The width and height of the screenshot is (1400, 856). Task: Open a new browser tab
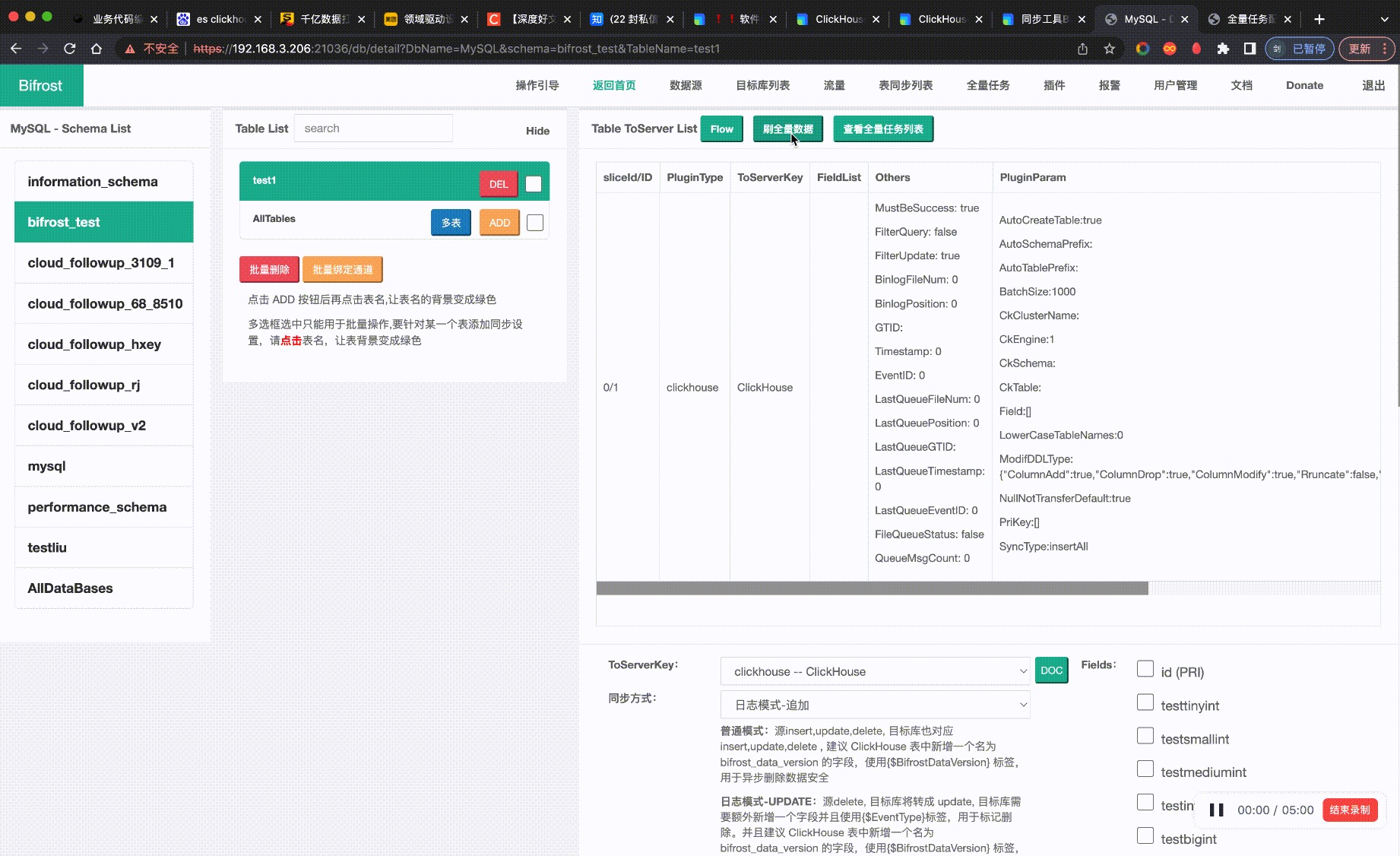point(1319,19)
